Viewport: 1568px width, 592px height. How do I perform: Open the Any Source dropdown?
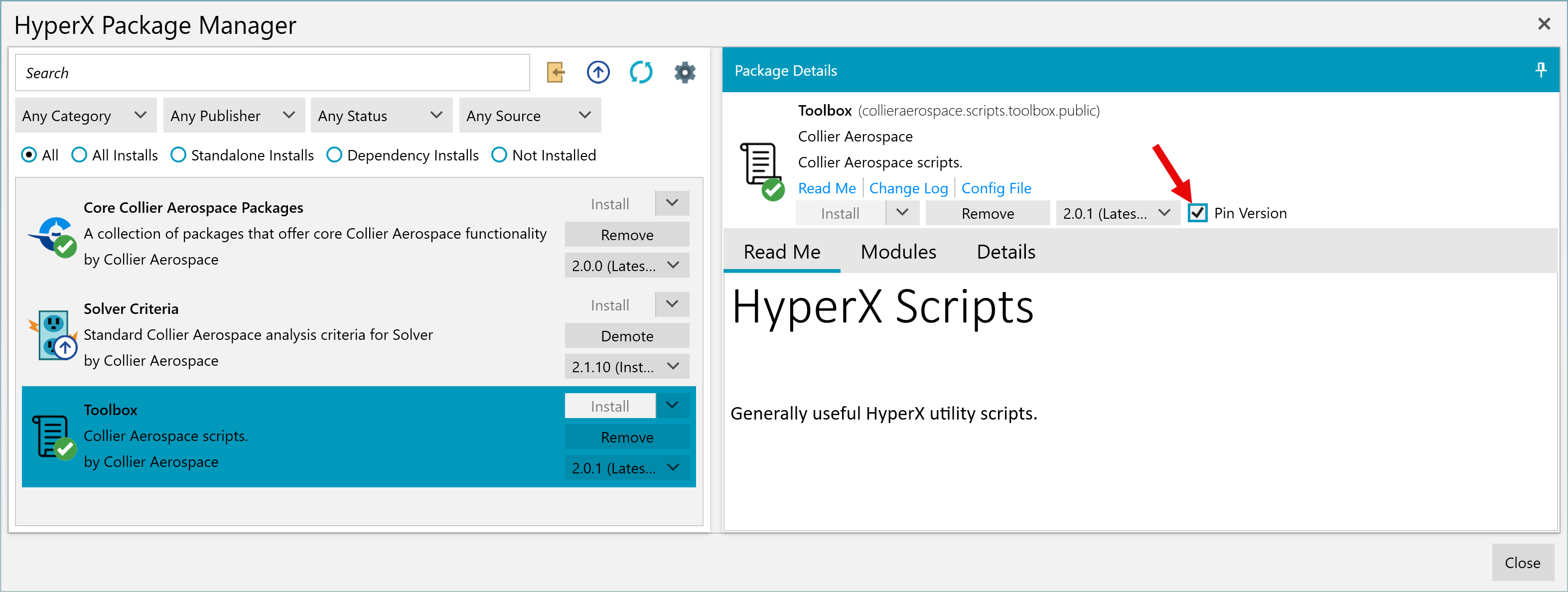[530, 115]
